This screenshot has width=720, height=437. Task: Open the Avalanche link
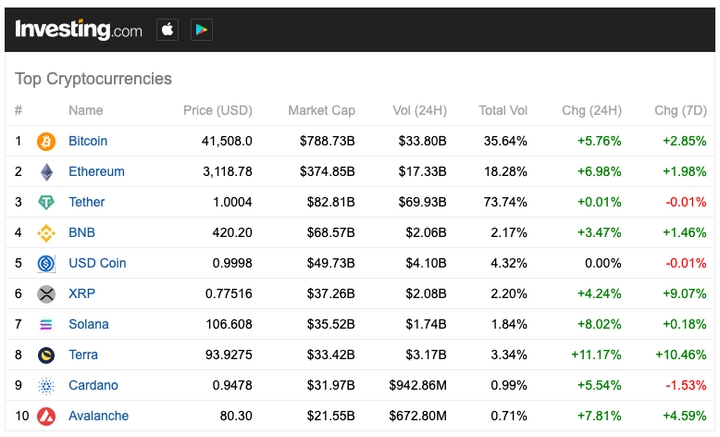point(98,416)
